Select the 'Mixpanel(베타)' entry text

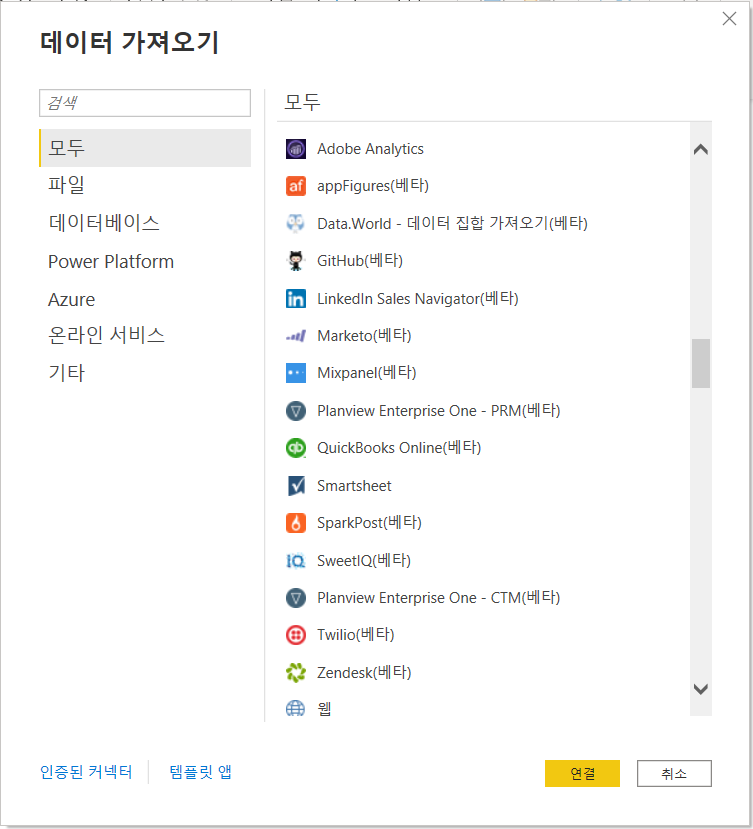click(x=366, y=373)
